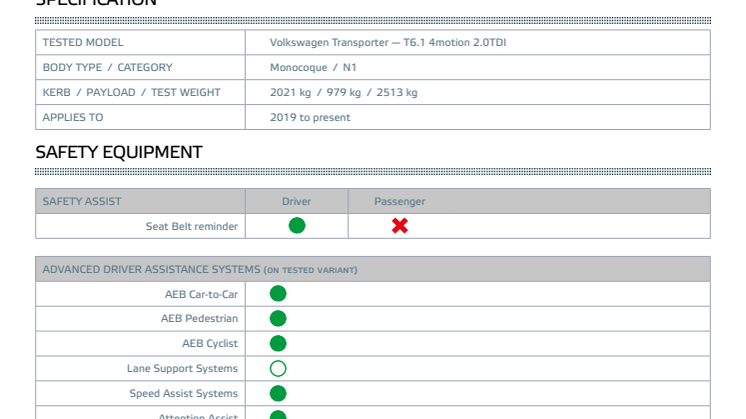This screenshot has width=746, height=419.
Task: Click the hollow circle beside Lane Support Systems
Action: (x=278, y=368)
